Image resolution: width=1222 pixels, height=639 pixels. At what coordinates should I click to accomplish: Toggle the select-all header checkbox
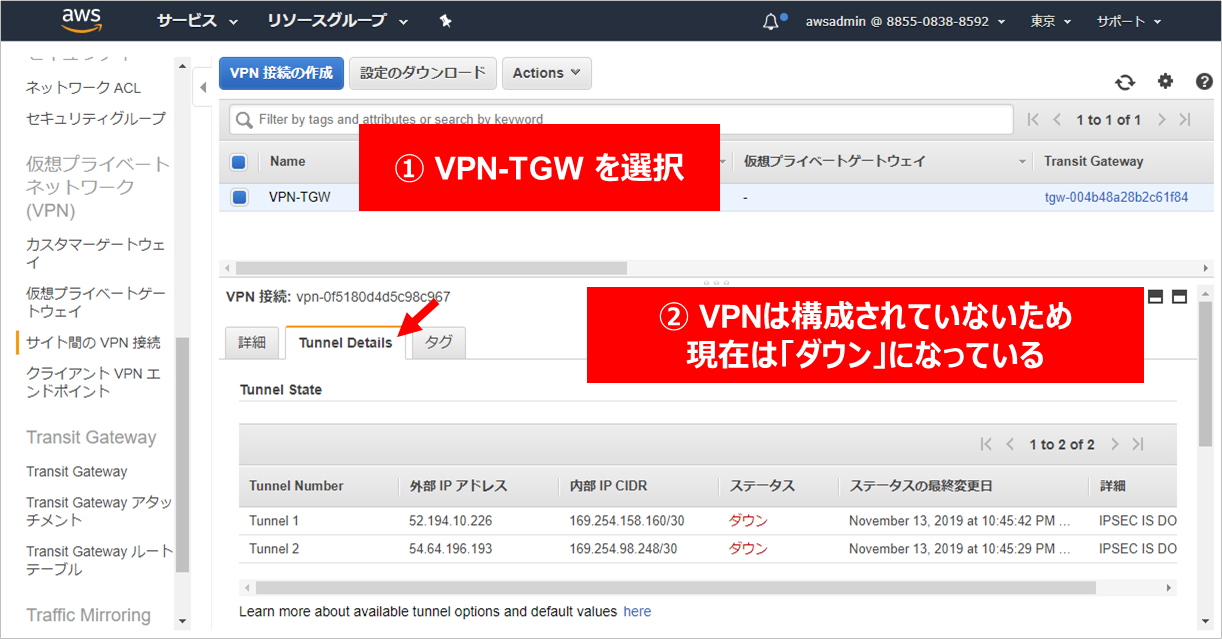click(x=239, y=162)
